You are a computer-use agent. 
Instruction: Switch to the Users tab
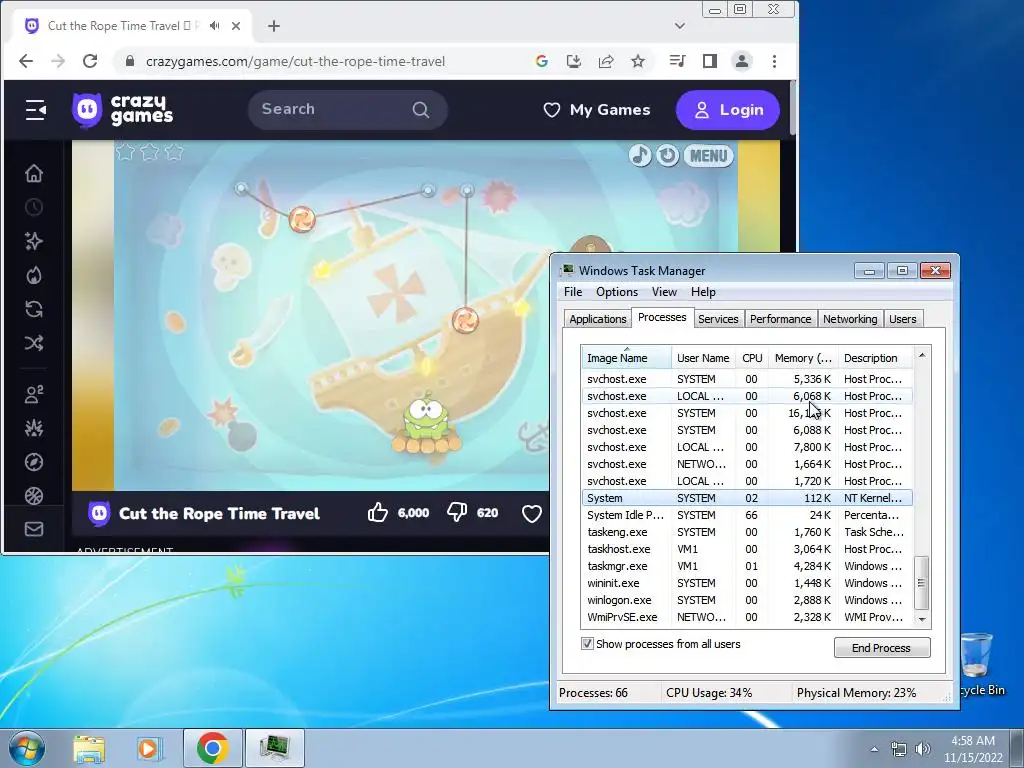[x=903, y=319]
